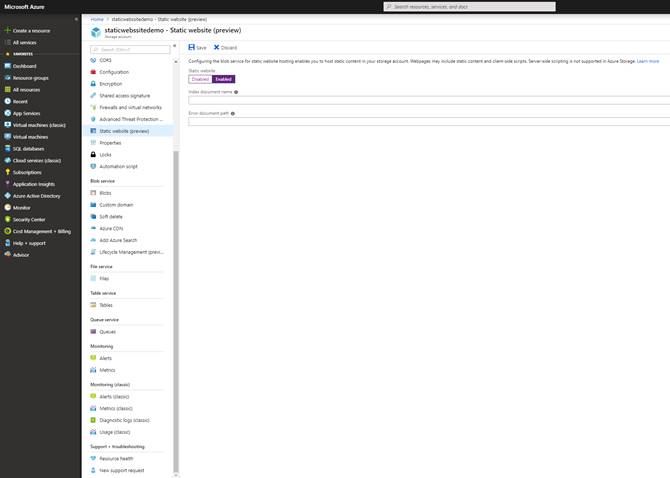The height and width of the screenshot is (478, 670).
Task: Set static website to Enabled
Action: point(223,79)
